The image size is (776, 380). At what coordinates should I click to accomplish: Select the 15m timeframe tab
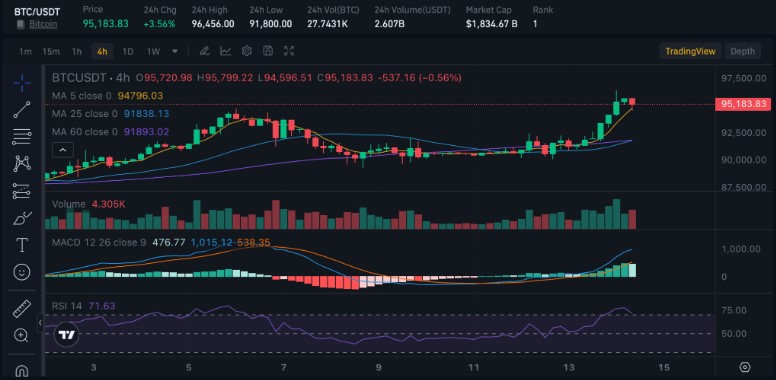point(51,51)
